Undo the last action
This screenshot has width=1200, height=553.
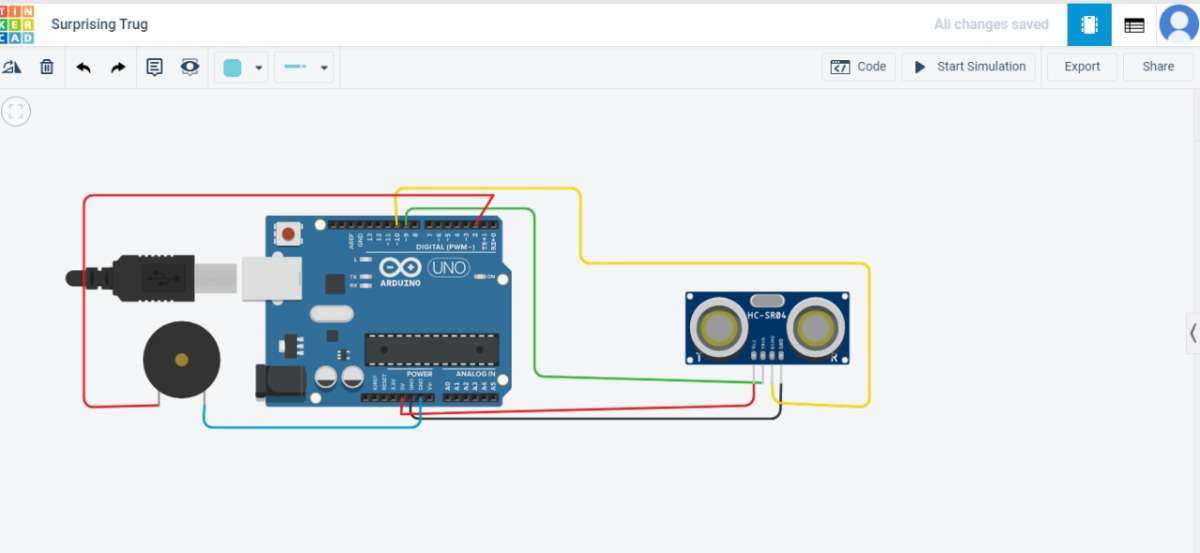point(84,67)
